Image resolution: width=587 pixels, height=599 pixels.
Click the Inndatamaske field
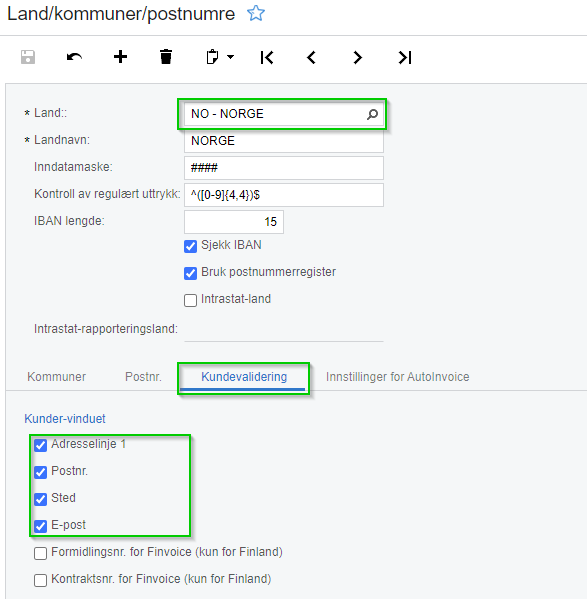pos(283,168)
